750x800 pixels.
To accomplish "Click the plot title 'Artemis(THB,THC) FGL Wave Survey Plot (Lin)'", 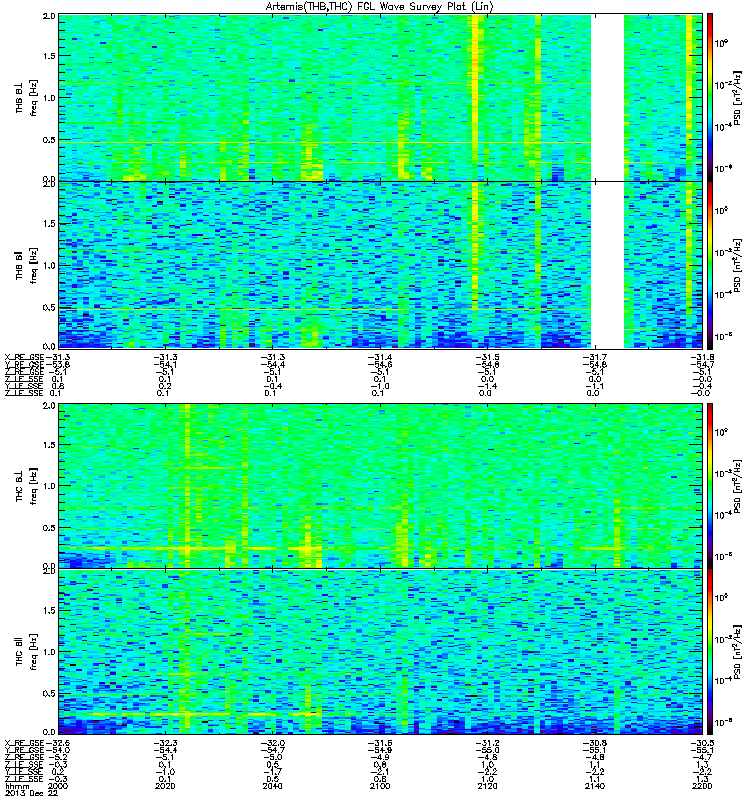I will [379, 7].
